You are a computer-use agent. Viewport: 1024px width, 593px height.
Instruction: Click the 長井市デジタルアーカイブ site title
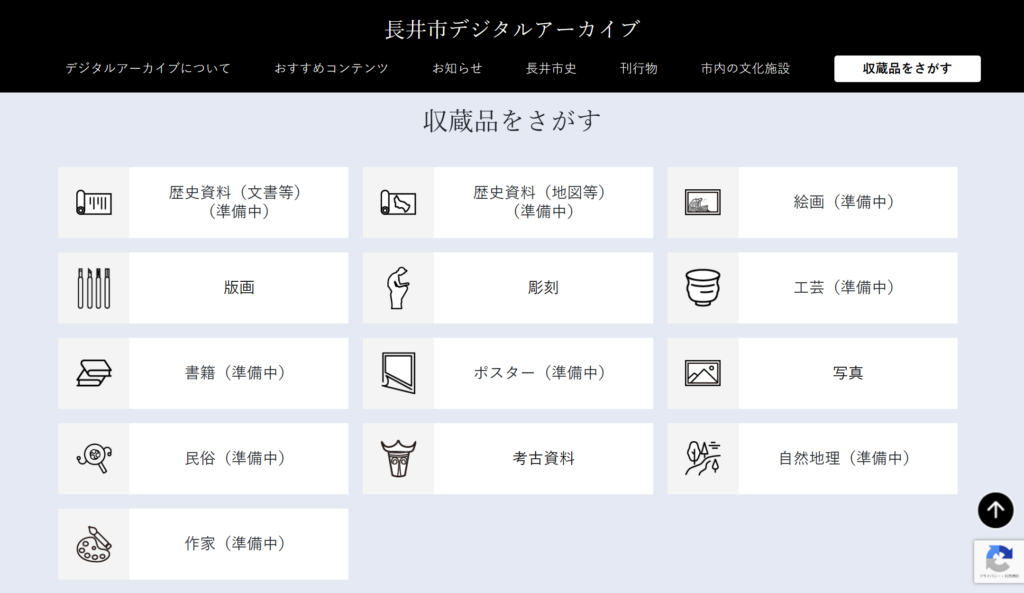(512, 29)
